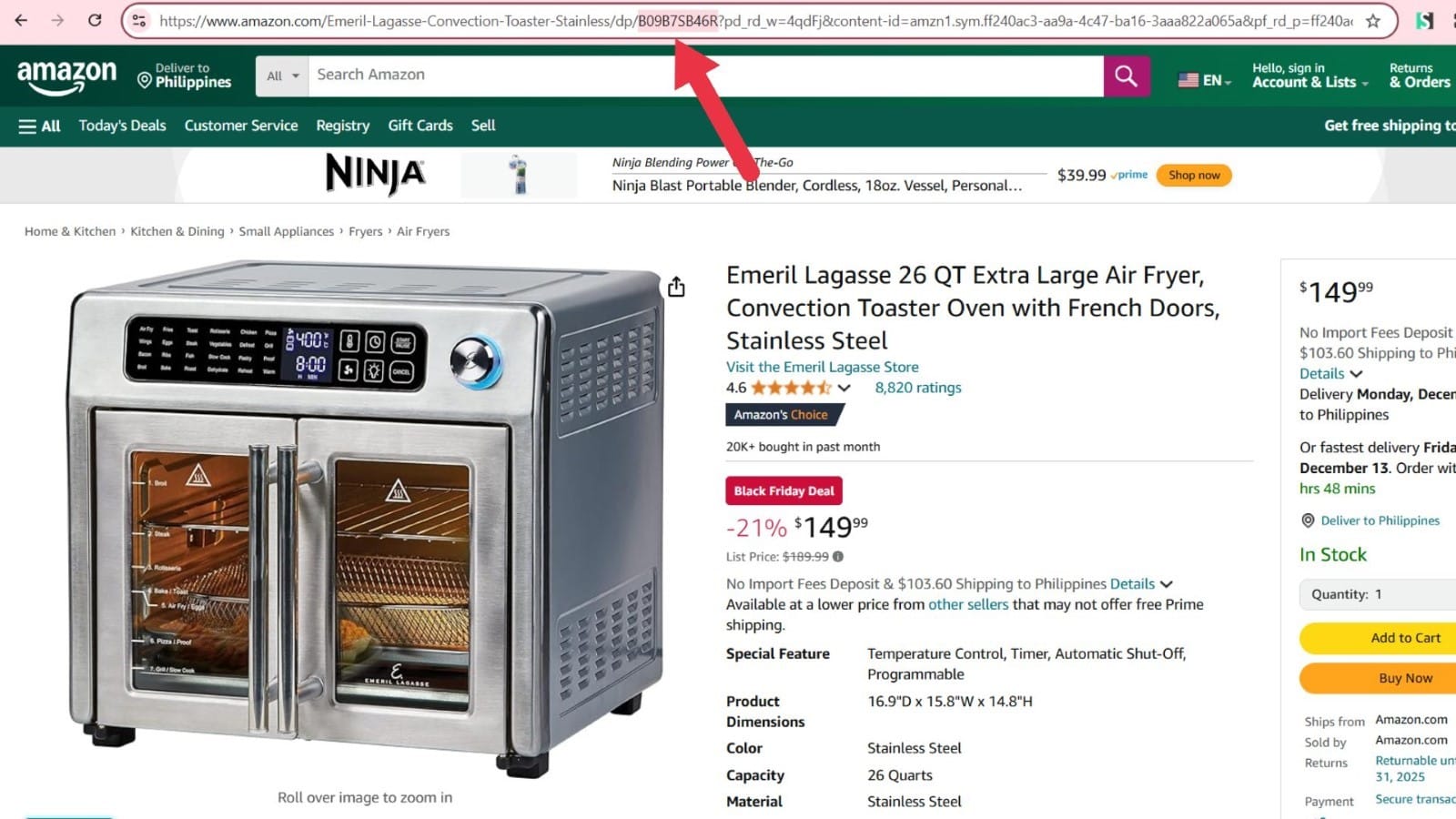Click the air fryer product image

point(365,519)
